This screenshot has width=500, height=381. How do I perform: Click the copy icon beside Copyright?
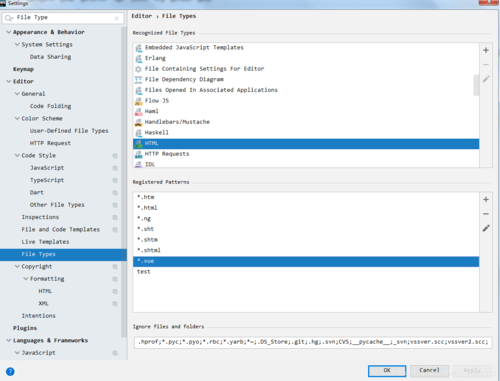tap(115, 267)
